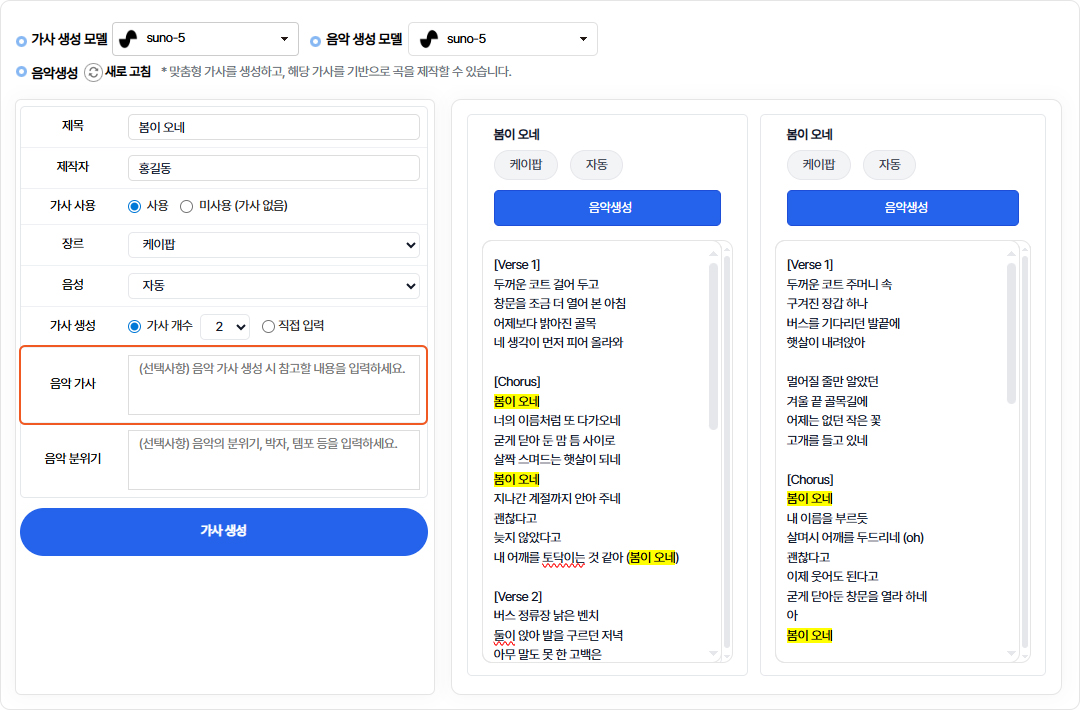The height and width of the screenshot is (710, 1080).
Task: Click the 음악 가사 text area
Action: click(273, 384)
